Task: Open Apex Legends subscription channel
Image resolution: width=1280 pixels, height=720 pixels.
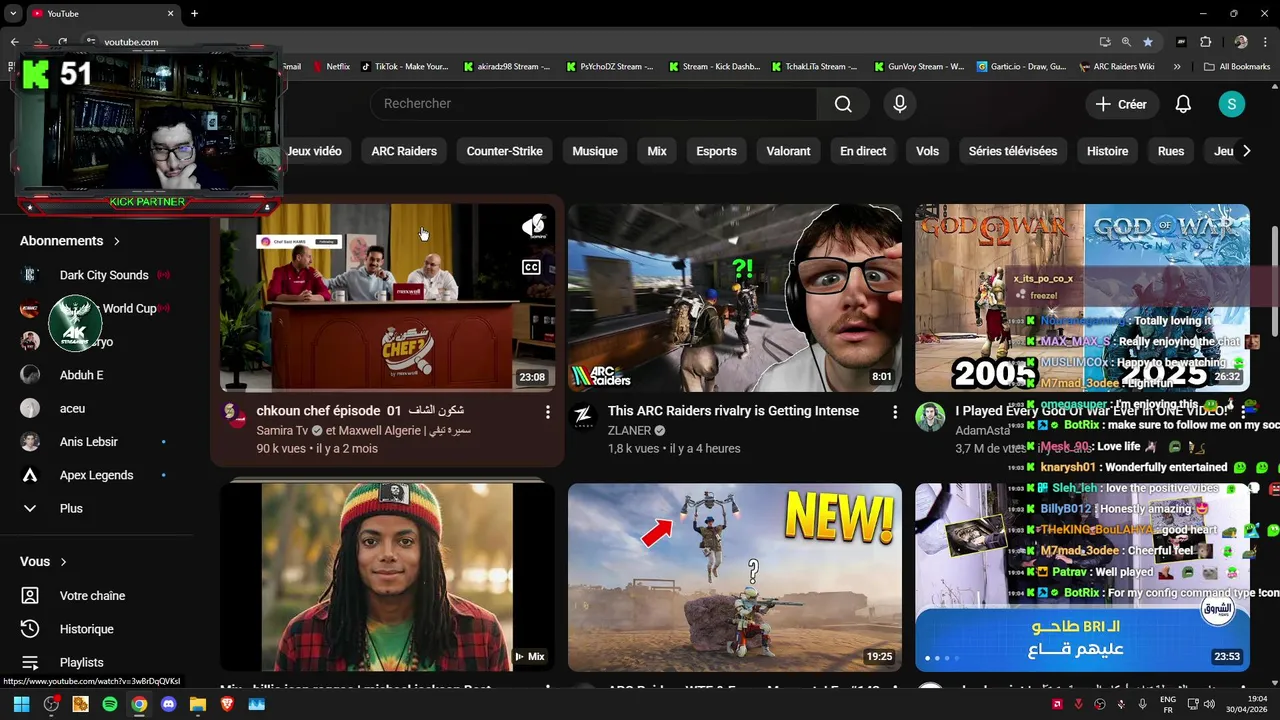Action: pos(96,475)
